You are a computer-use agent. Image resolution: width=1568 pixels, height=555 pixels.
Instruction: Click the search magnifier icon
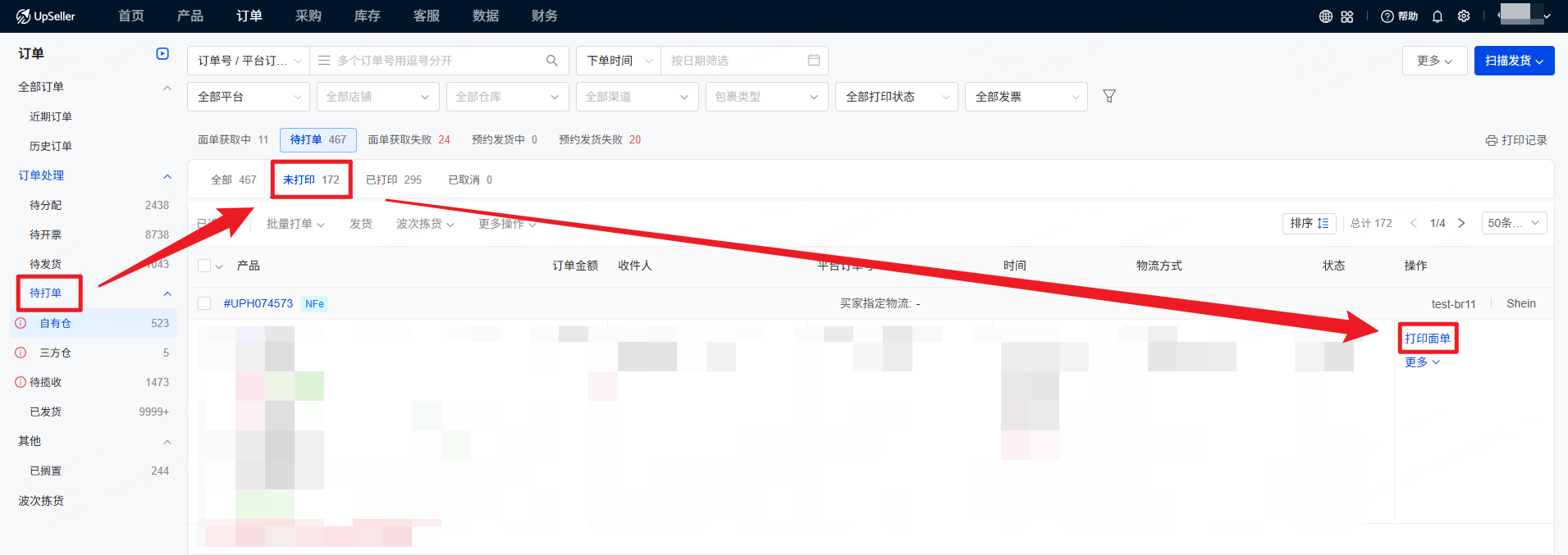[x=552, y=61]
